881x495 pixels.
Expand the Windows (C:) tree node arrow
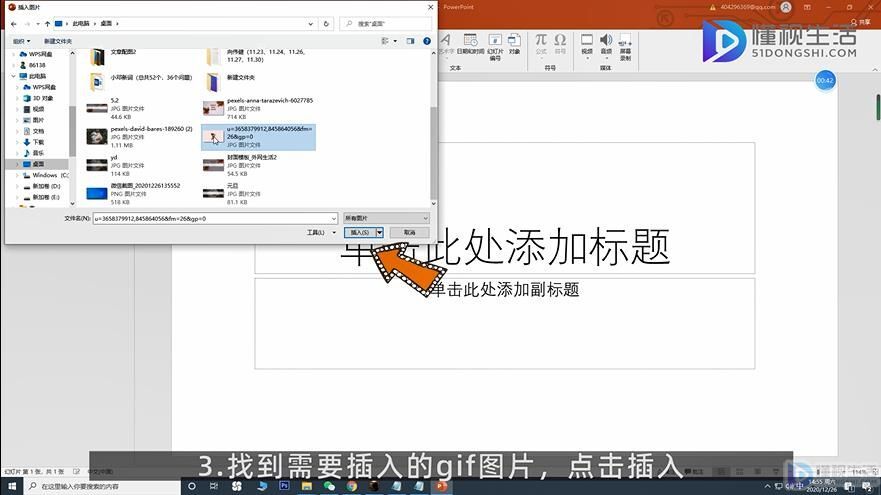click(17, 175)
